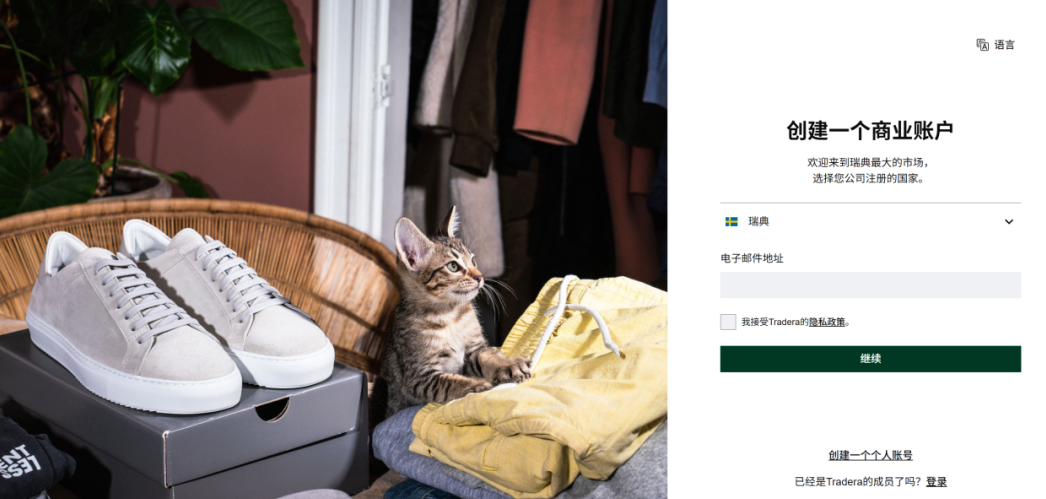The height and width of the screenshot is (499, 1046).
Task: Click the 欢迎来到瑞典最大的市场 welcome text
Action: click(x=868, y=162)
